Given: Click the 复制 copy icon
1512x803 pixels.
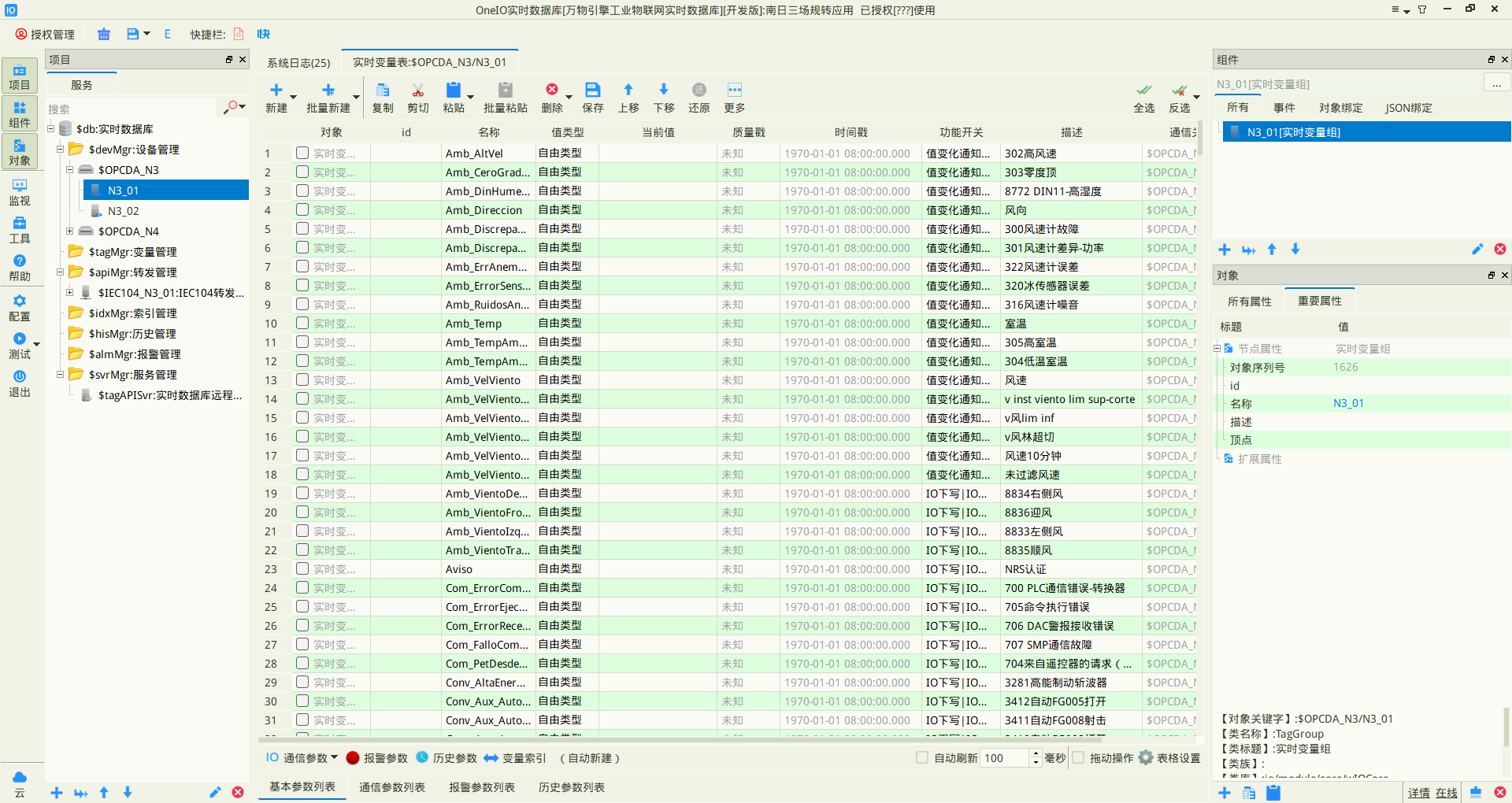Looking at the screenshot, I should [x=383, y=90].
